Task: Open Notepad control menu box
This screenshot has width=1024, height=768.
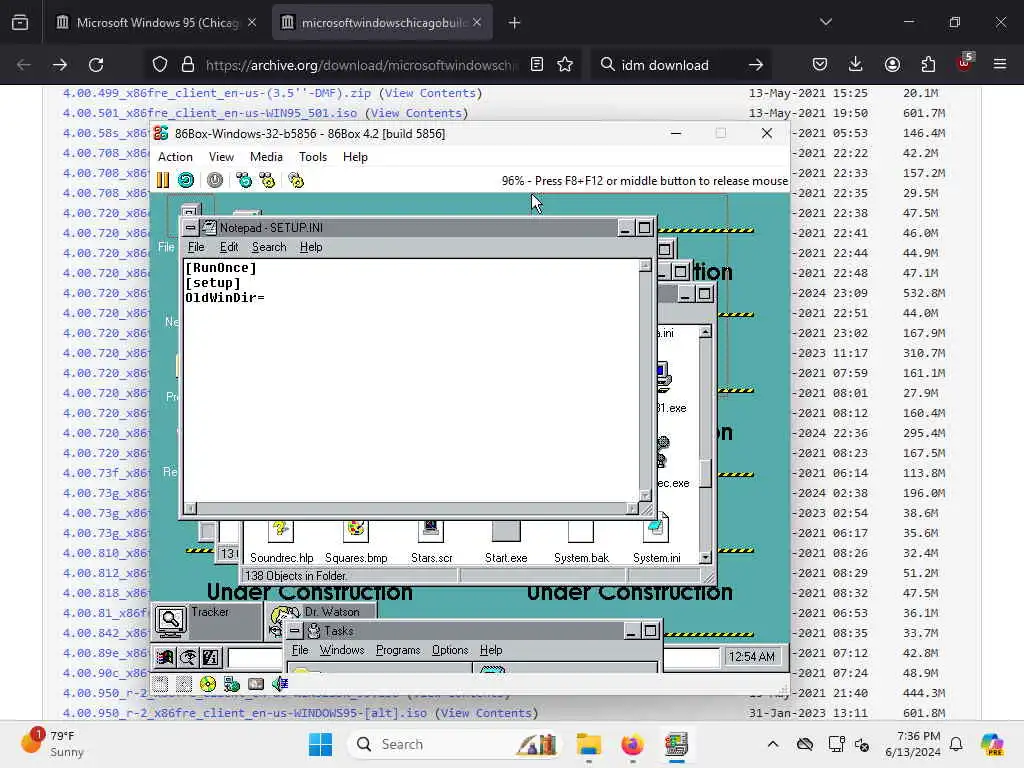Action: point(190,227)
